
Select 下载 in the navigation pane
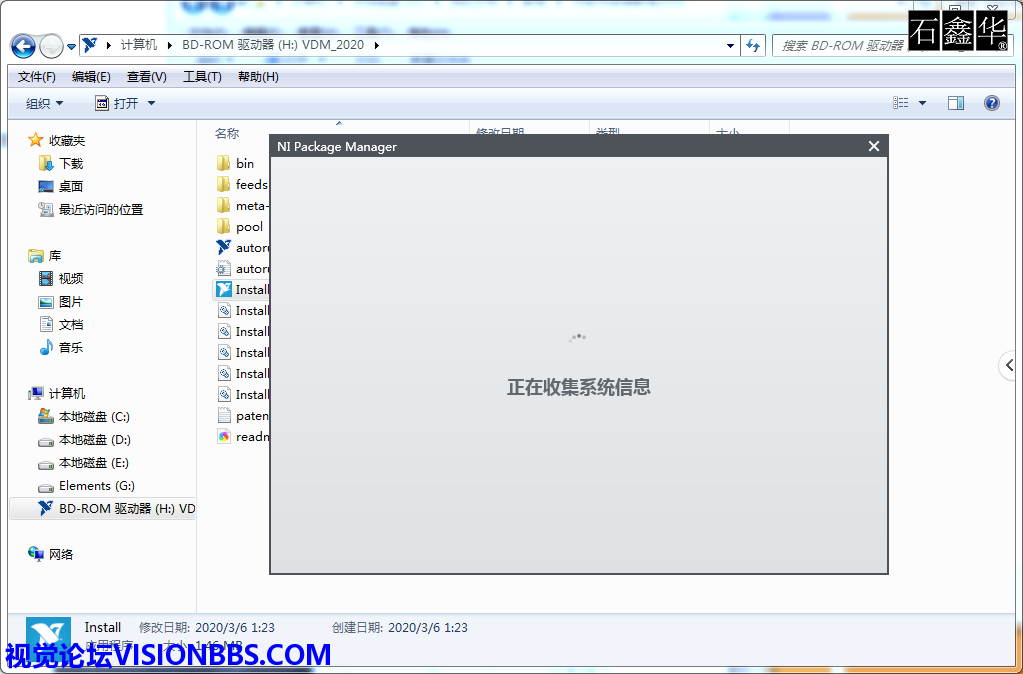[x=61, y=163]
